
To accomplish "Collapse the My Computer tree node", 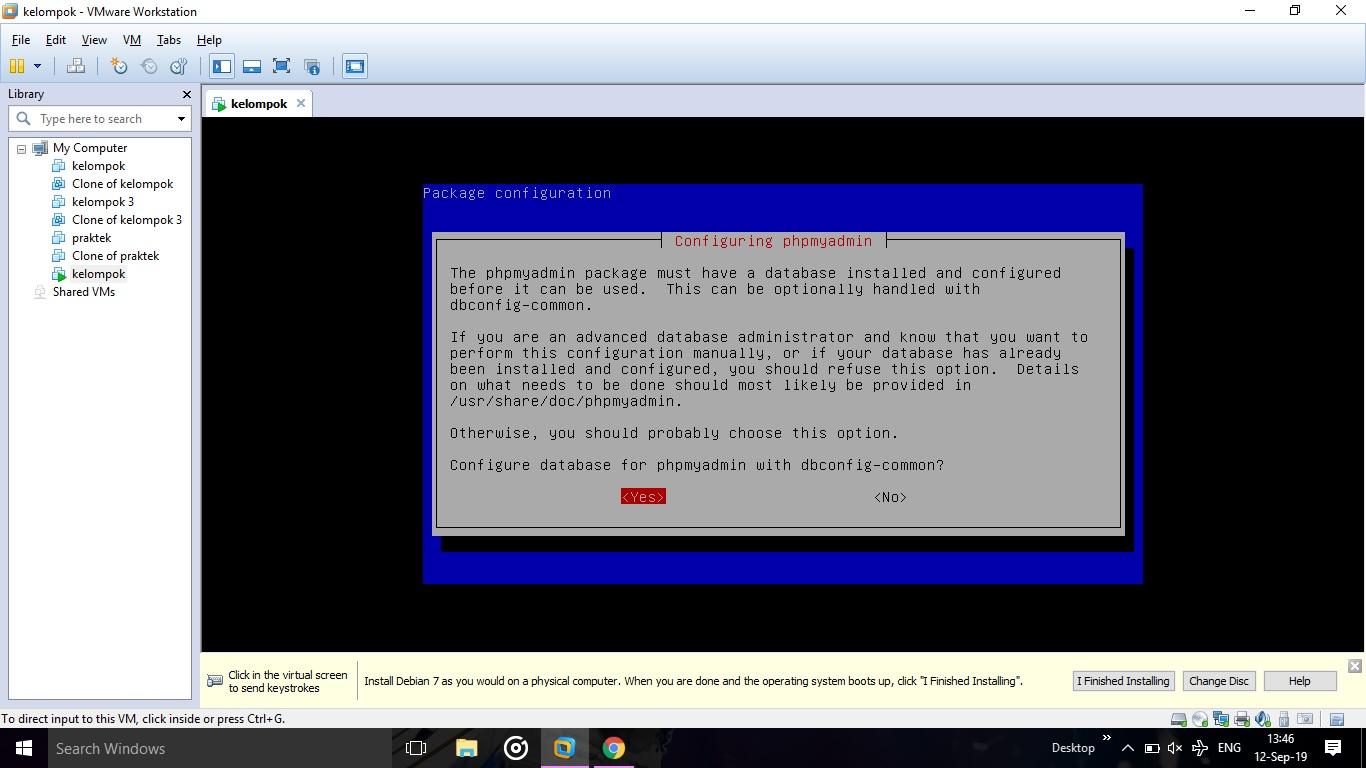I will coord(21,148).
